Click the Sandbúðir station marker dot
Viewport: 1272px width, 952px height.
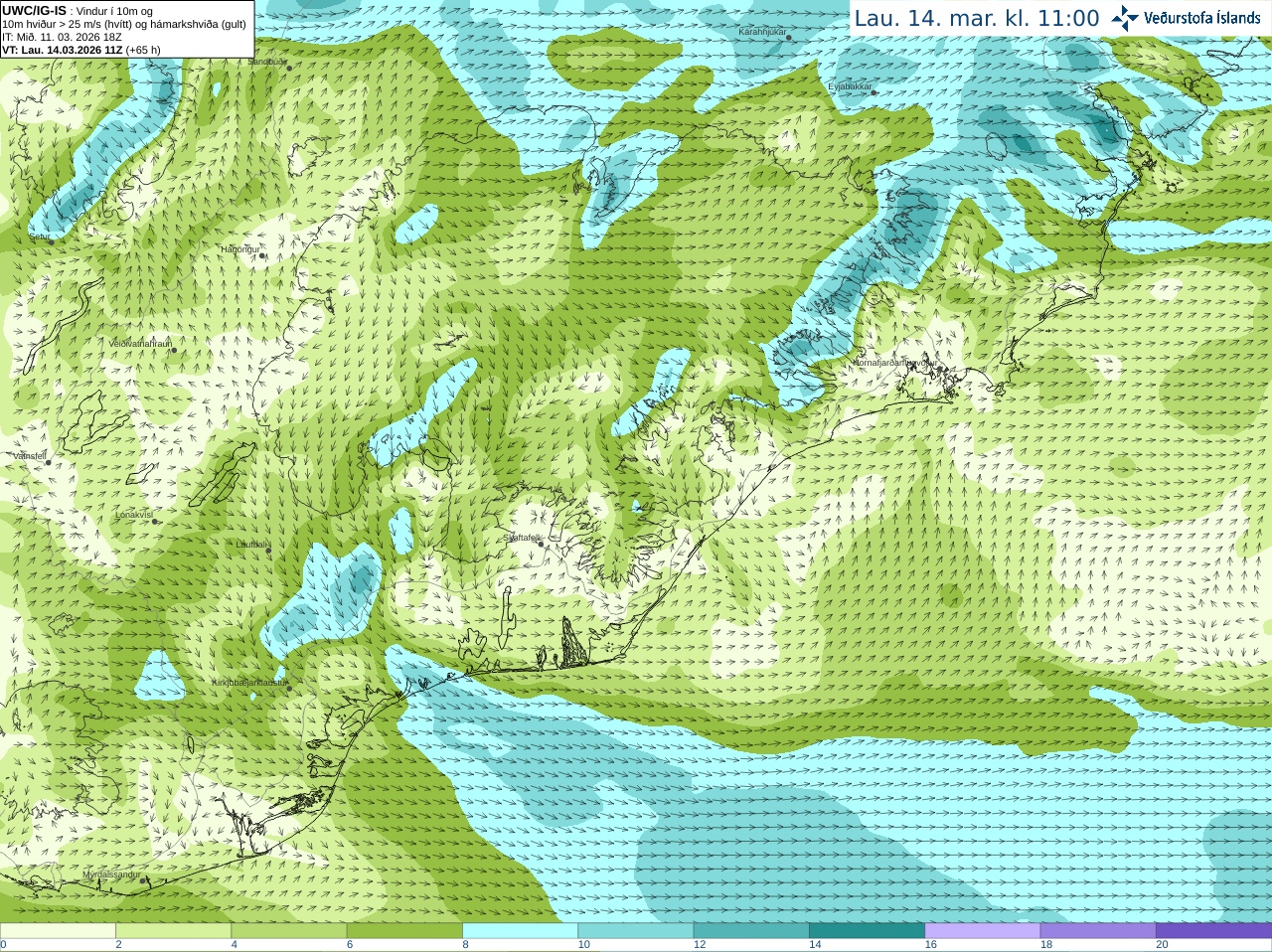click(290, 68)
